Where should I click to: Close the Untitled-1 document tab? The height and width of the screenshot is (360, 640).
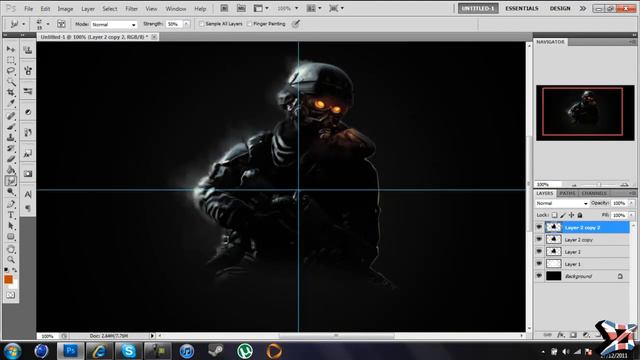[x=154, y=37]
